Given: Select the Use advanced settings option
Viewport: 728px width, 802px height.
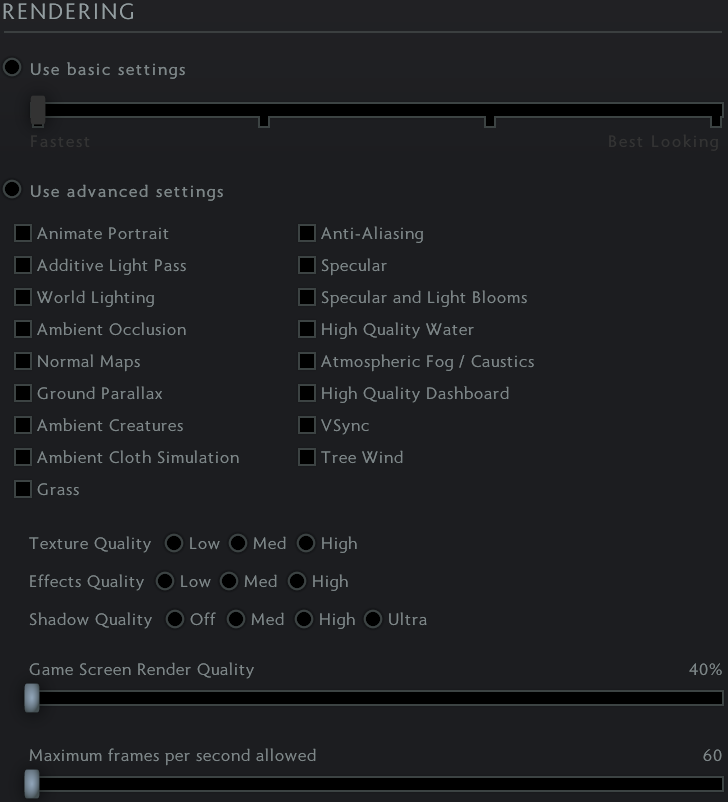Looking at the screenshot, I should (12, 190).
